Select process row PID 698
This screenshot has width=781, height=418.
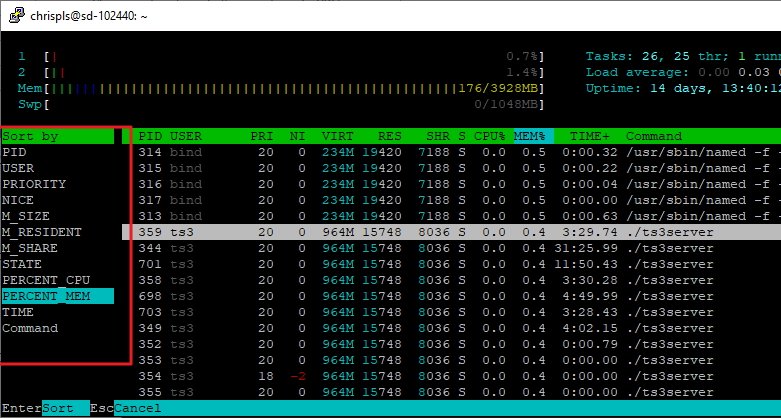(451, 296)
